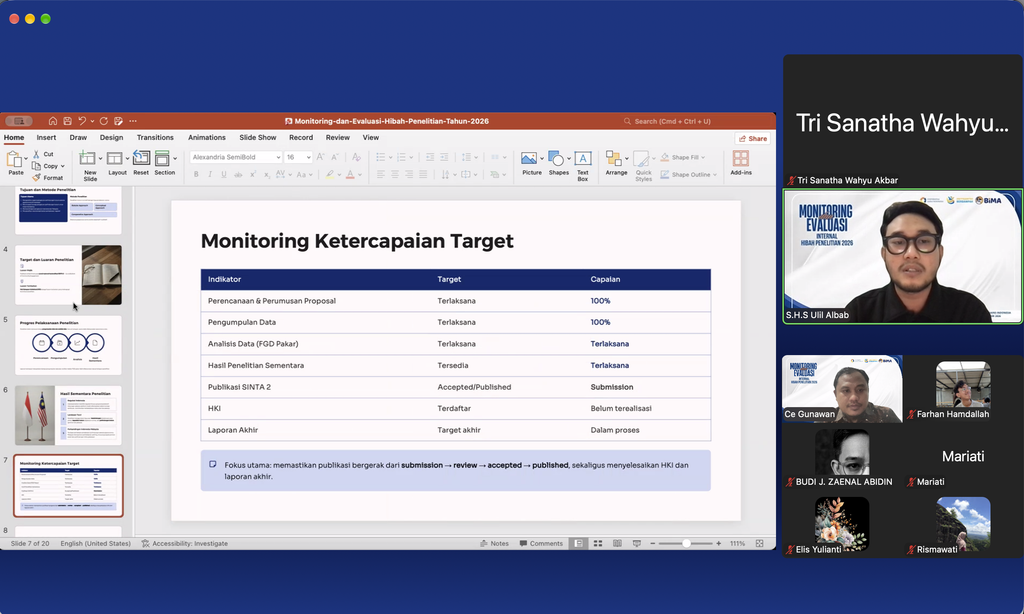Click the Save icon in title bar
The image size is (1024, 614).
67,121
